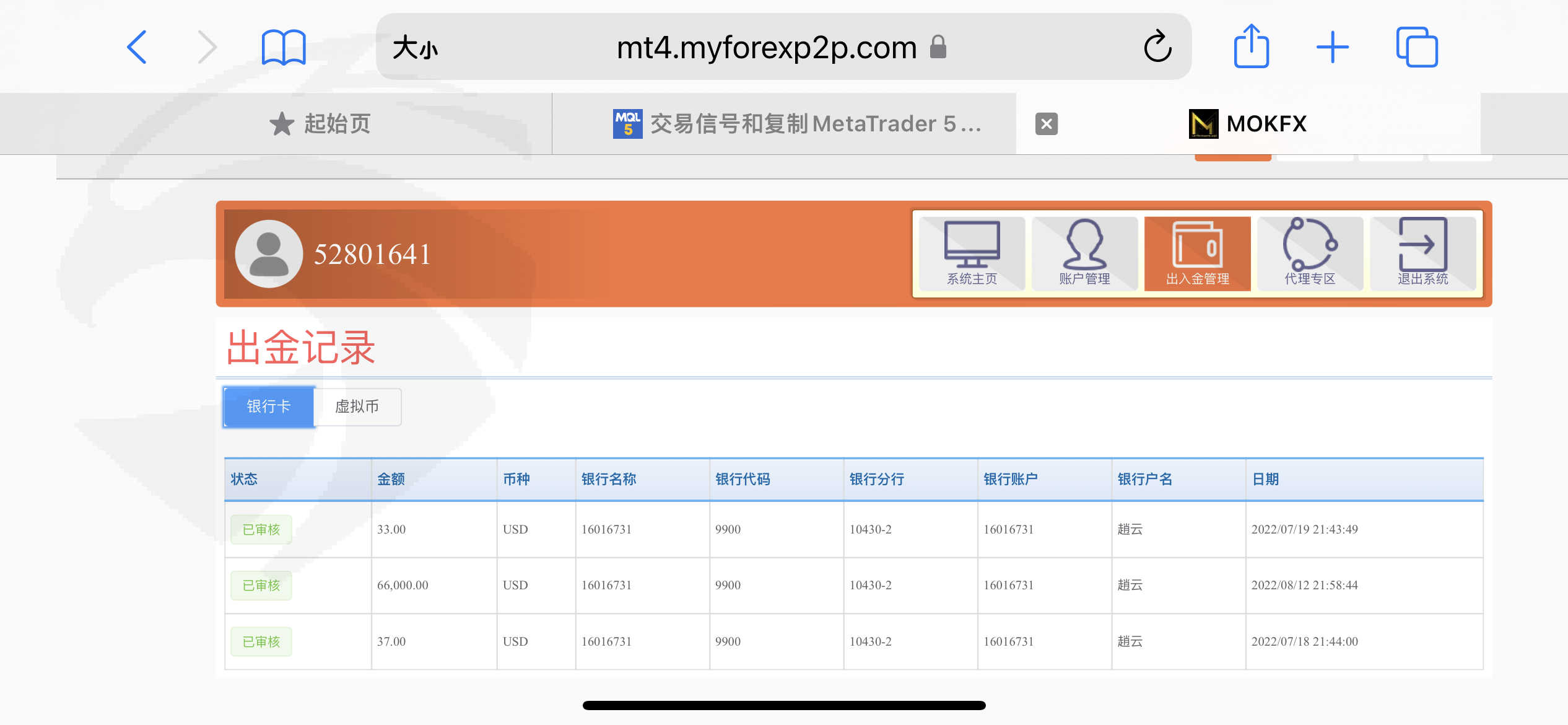Select the MOKFX tab
The height and width of the screenshot is (725, 1568).
[1248, 123]
